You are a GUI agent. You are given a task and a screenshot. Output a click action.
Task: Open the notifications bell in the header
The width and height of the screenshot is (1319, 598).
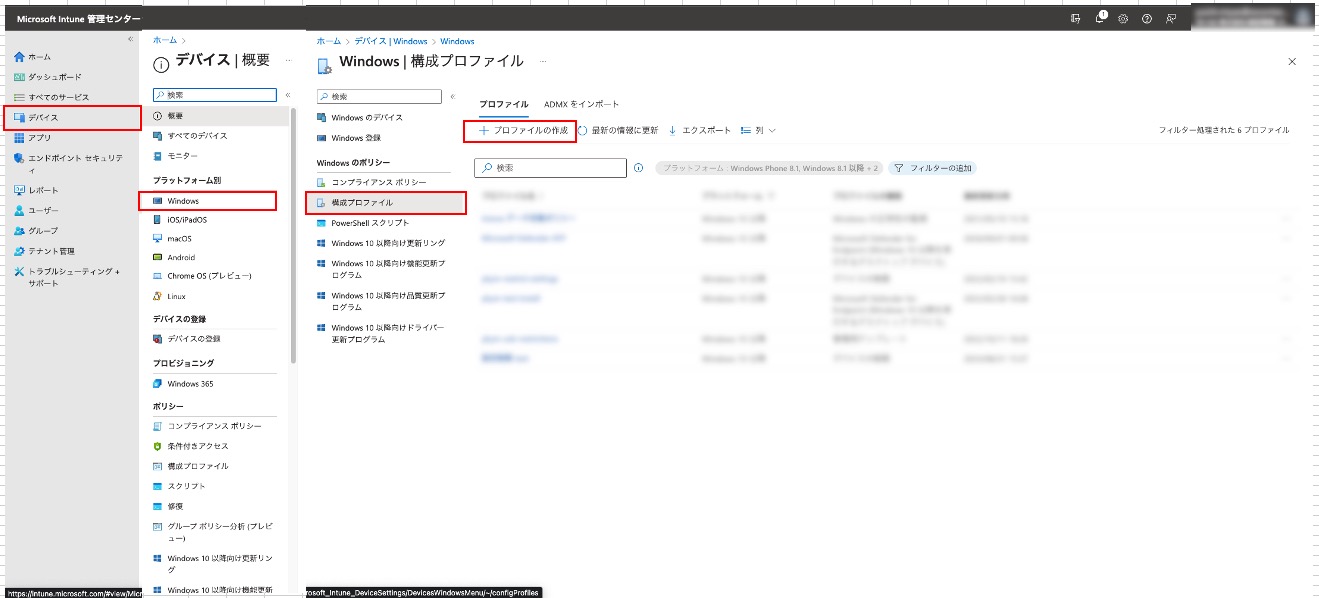click(x=1100, y=18)
